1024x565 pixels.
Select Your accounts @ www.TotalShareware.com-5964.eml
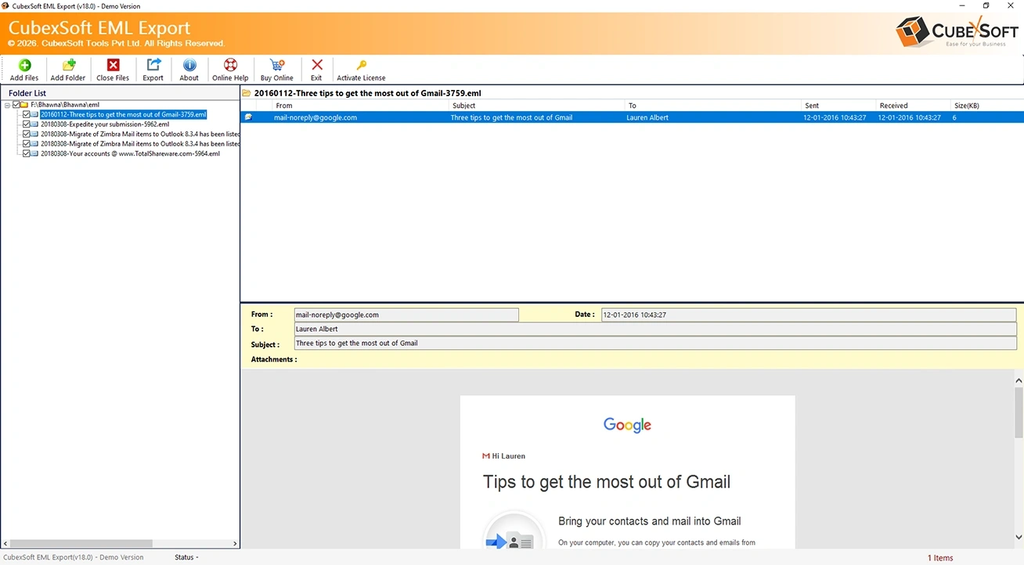[130, 153]
